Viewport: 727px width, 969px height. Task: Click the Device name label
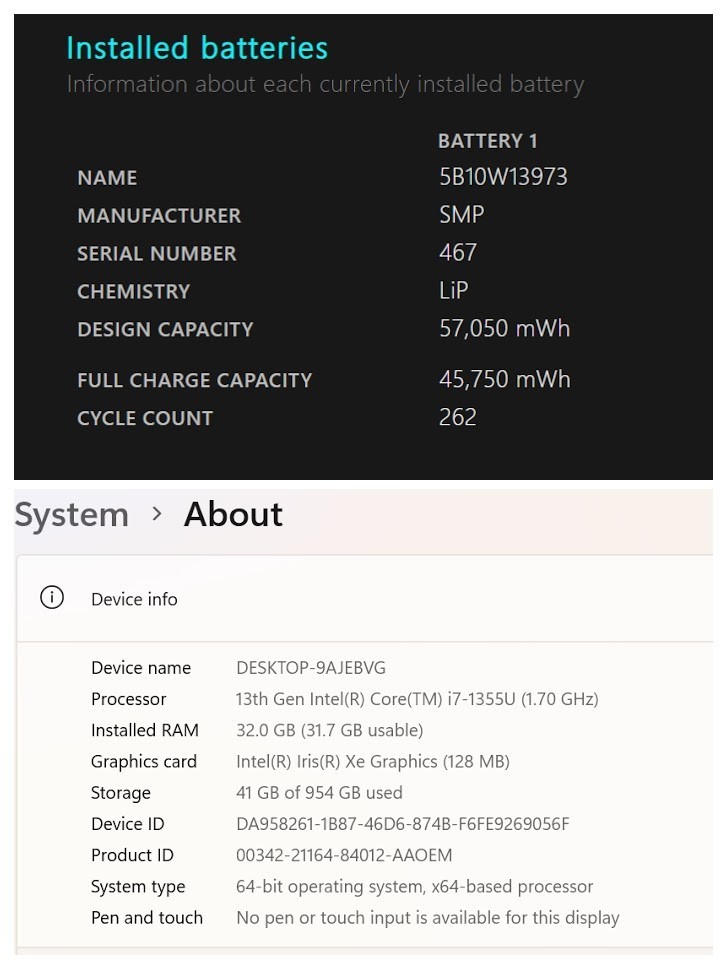141,667
